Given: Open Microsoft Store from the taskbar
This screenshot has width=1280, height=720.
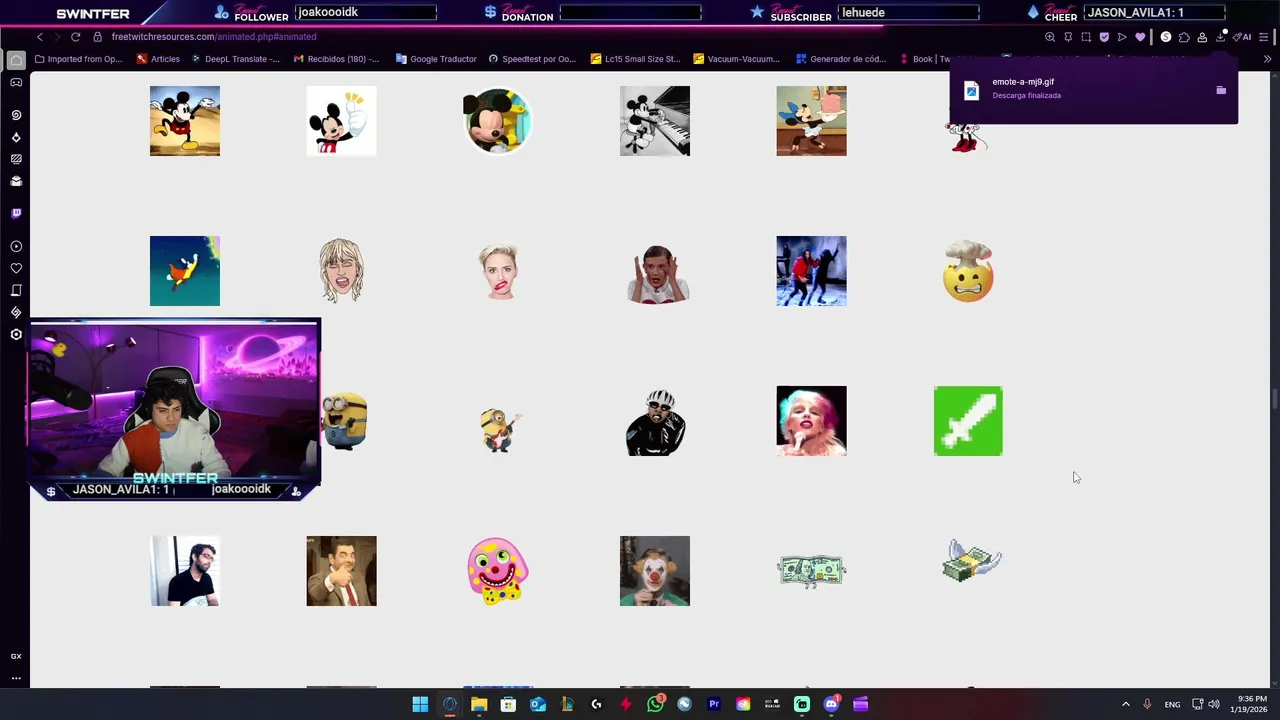Looking at the screenshot, I should [508, 704].
